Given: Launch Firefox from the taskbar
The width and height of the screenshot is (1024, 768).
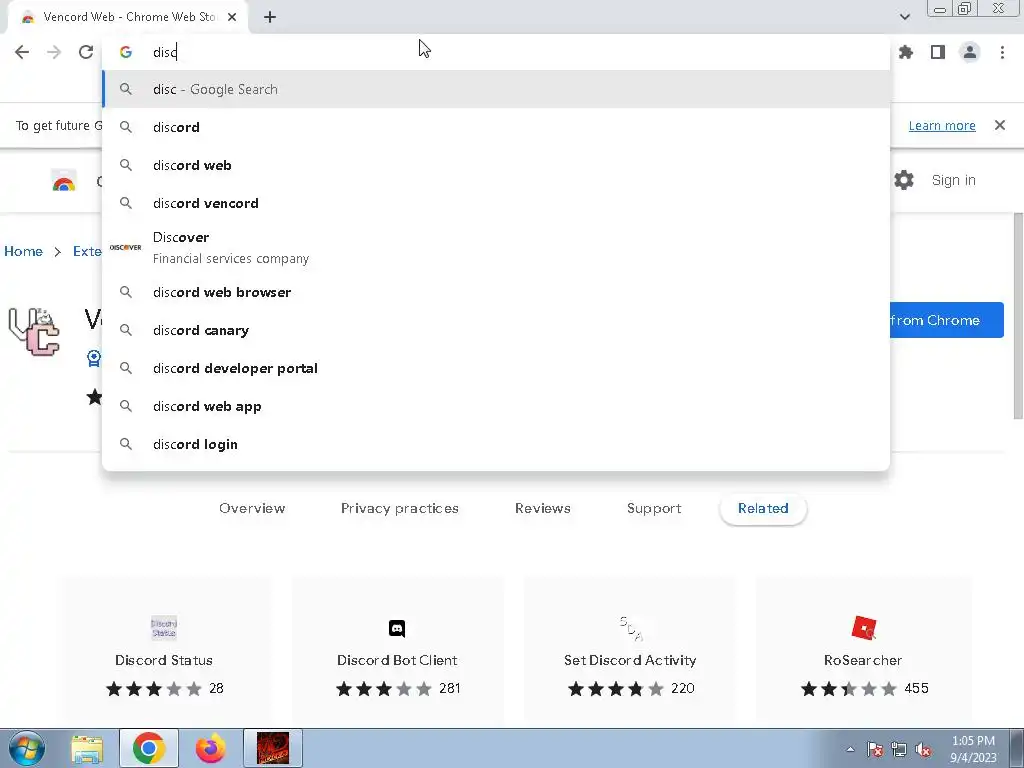Looking at the screenshot, I should tap(210, 748).
